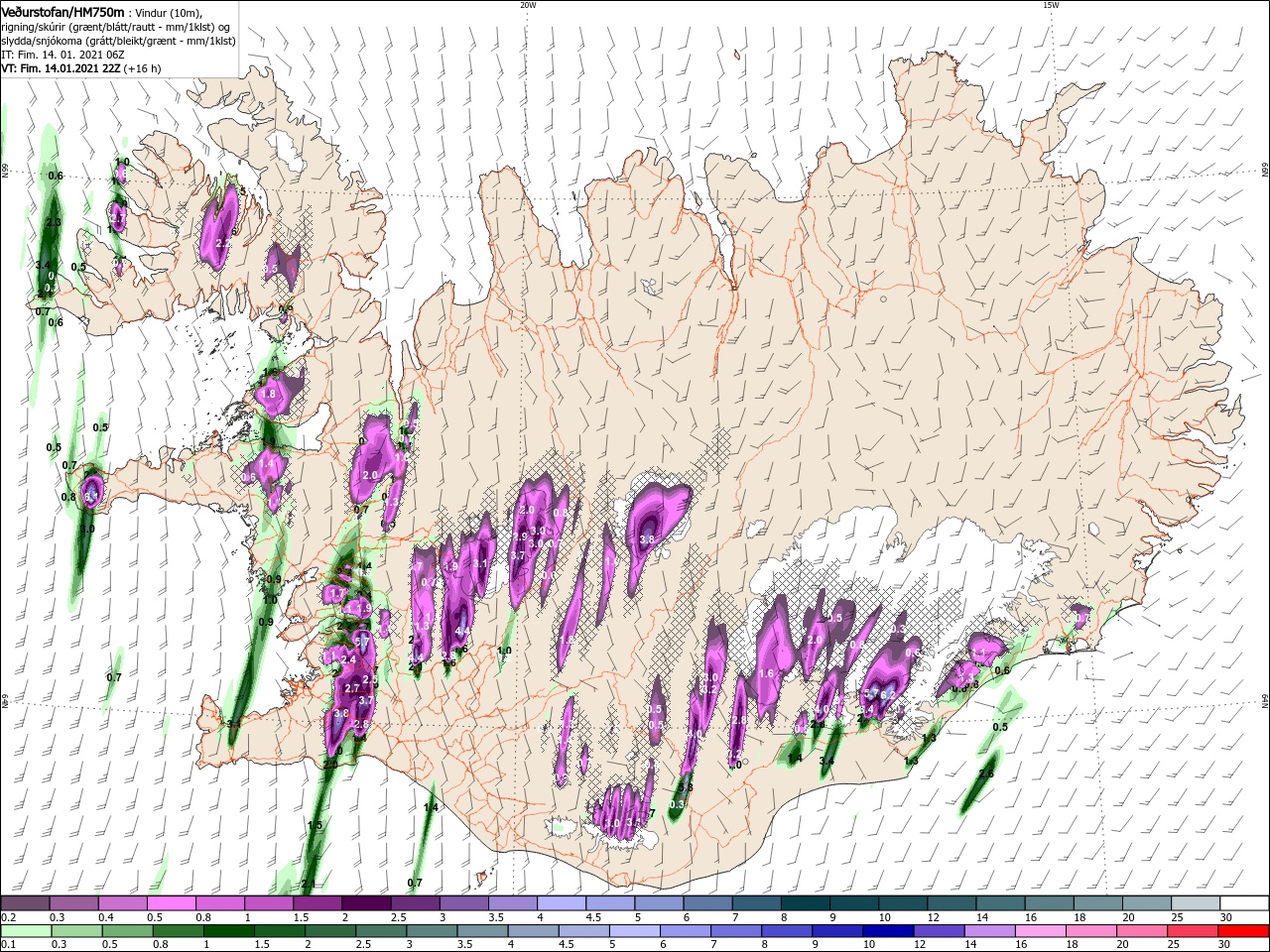
Task: Pick the grey snow scale swatch 20–25
Action: 1147,903
